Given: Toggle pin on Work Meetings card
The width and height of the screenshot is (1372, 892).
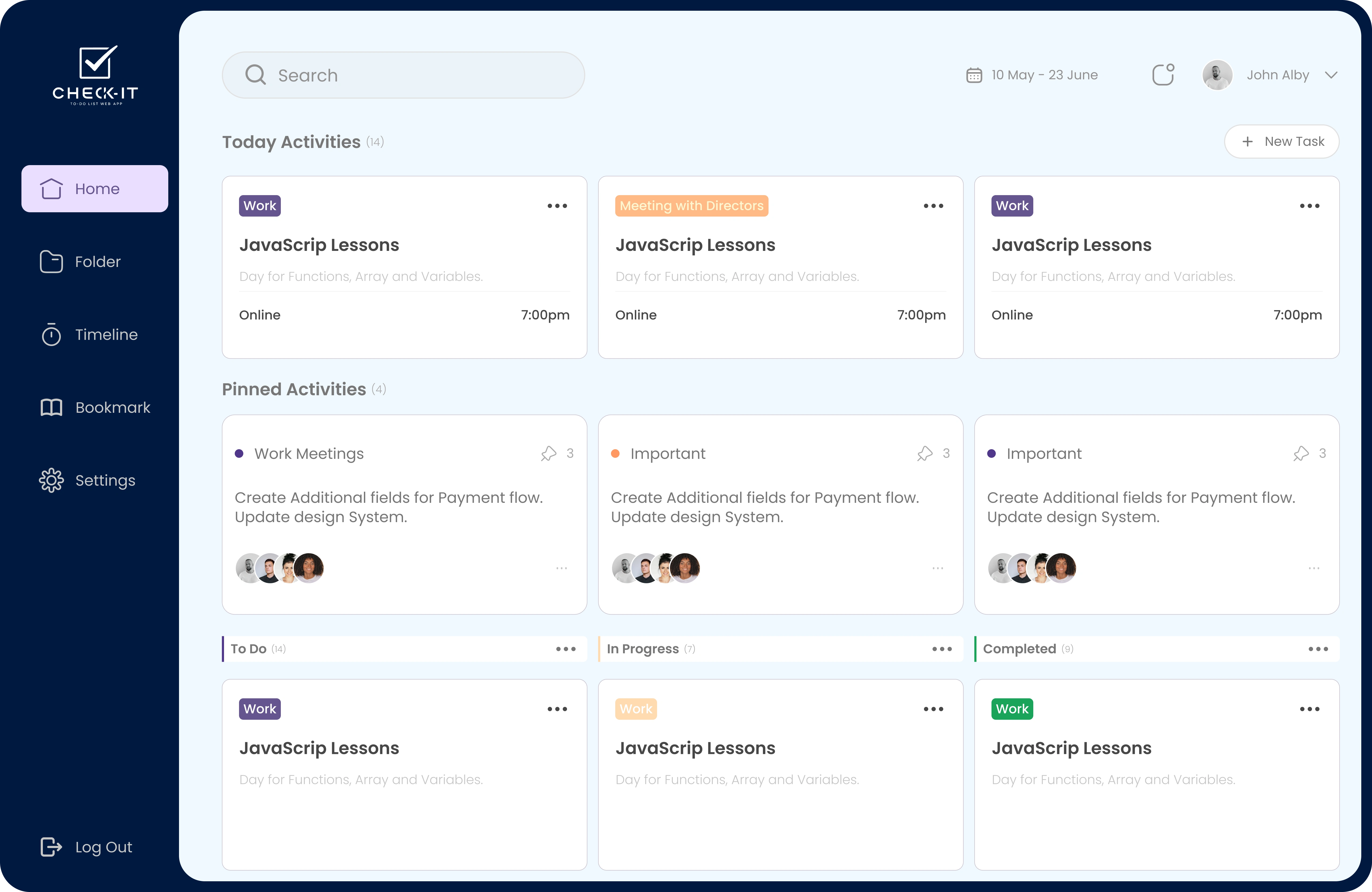Looking at the screenshot, I should [x=548, y=454].
